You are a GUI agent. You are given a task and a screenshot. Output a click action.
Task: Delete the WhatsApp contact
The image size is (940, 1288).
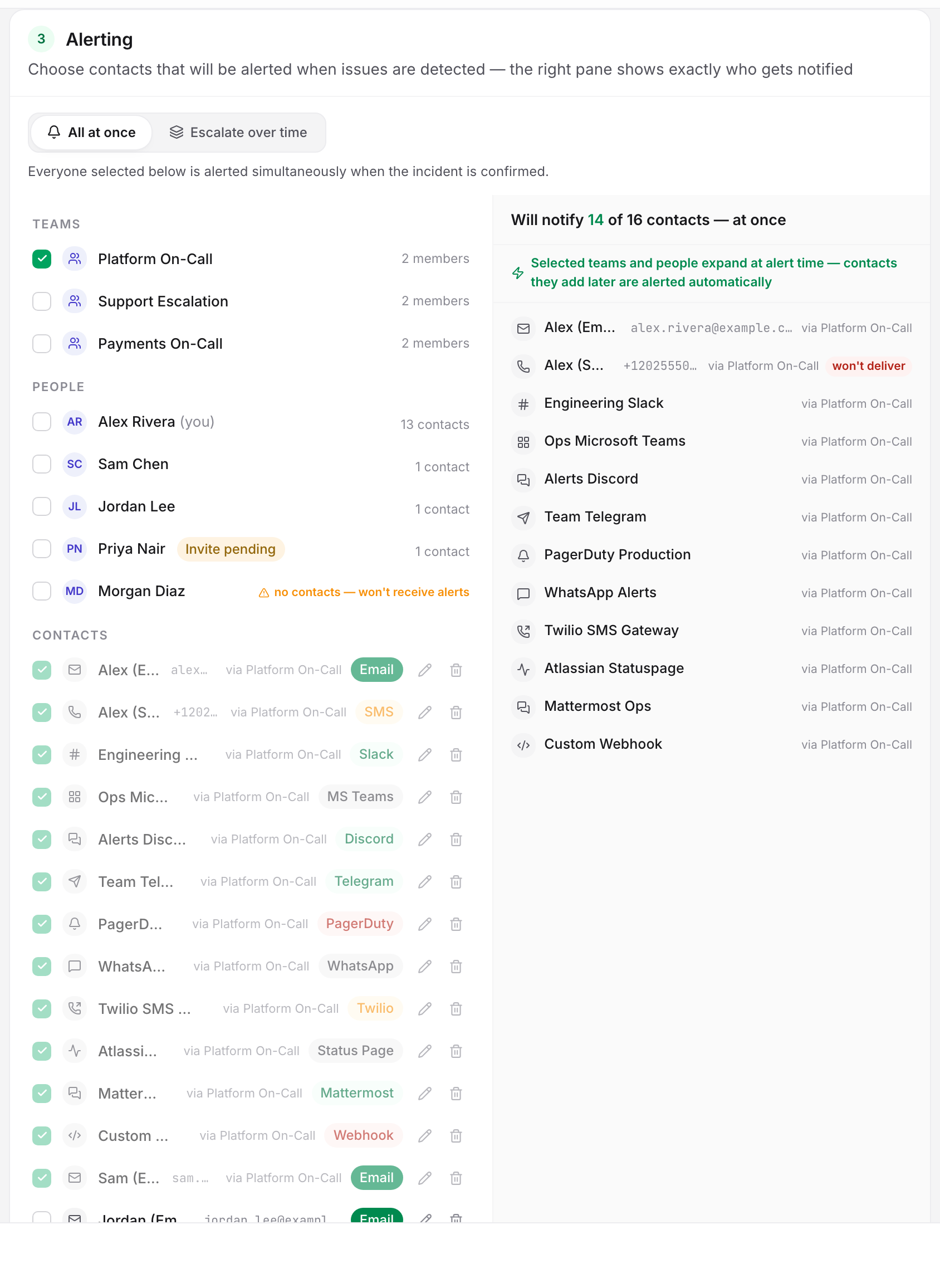(456, 967)
